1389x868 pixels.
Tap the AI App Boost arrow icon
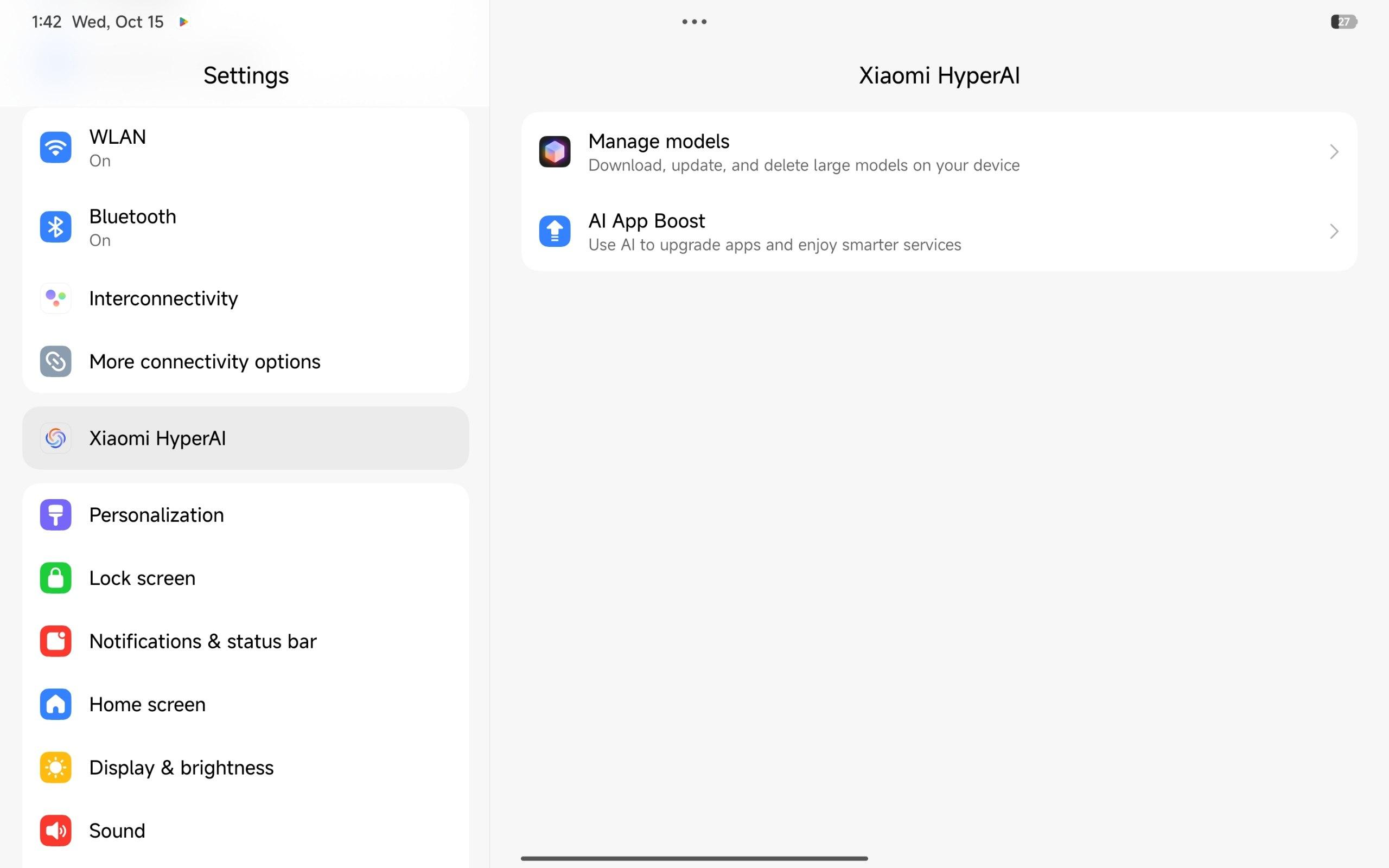(x=555, y=231)
